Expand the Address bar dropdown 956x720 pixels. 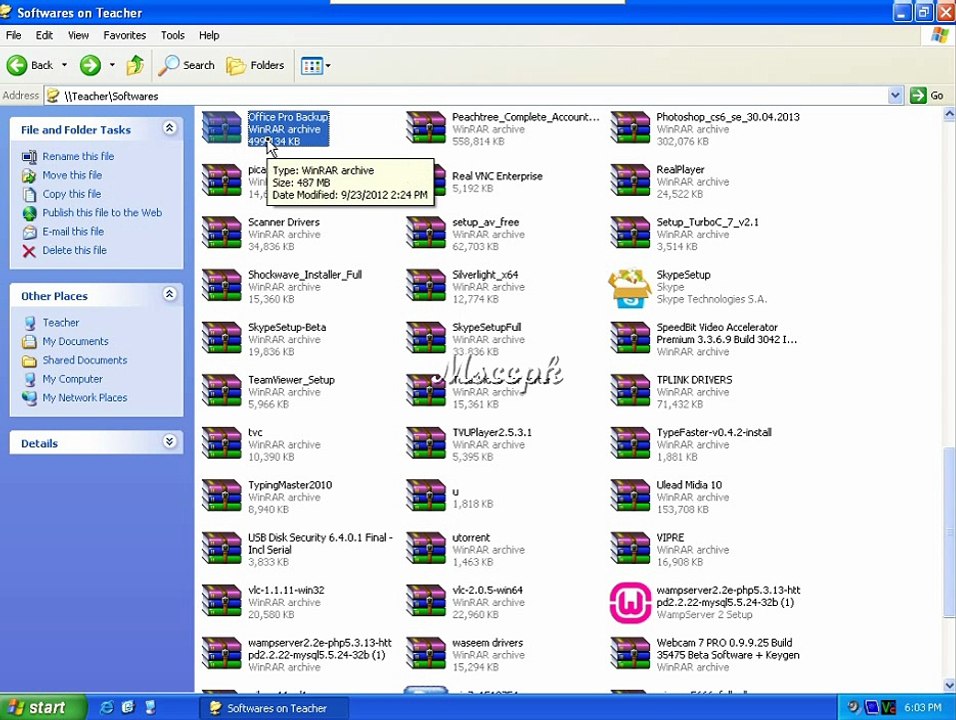pyautogui.click(x=894, y=96)
